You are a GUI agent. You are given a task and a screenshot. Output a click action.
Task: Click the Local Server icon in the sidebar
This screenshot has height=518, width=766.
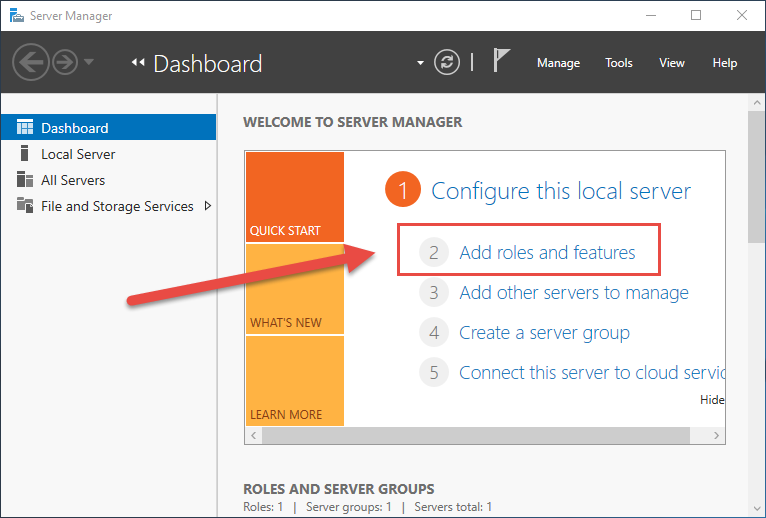coord(24,153)
